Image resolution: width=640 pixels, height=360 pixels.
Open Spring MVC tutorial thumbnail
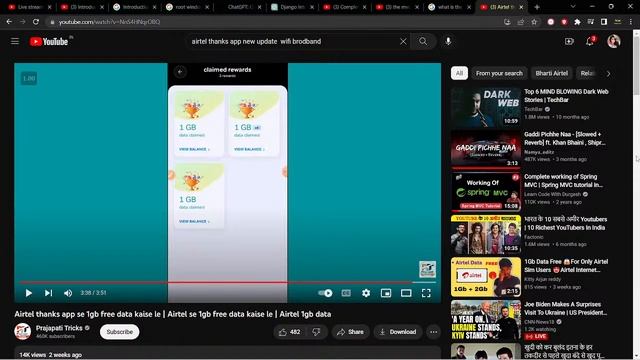tap(486, 192)
